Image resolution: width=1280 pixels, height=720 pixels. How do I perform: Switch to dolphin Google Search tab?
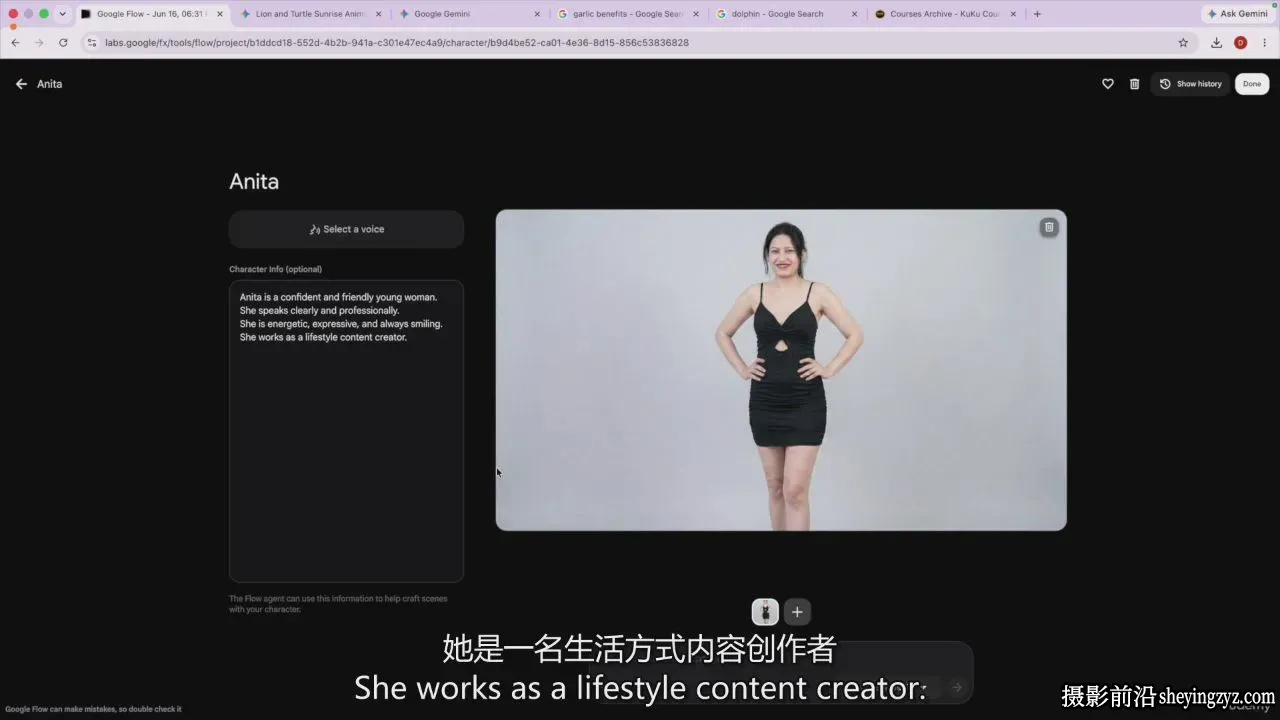[x=785, y=14]
